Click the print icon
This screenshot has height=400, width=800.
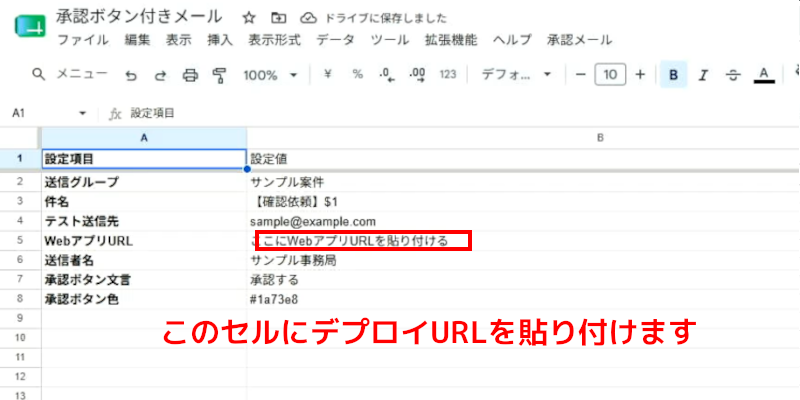click(190, 76)
